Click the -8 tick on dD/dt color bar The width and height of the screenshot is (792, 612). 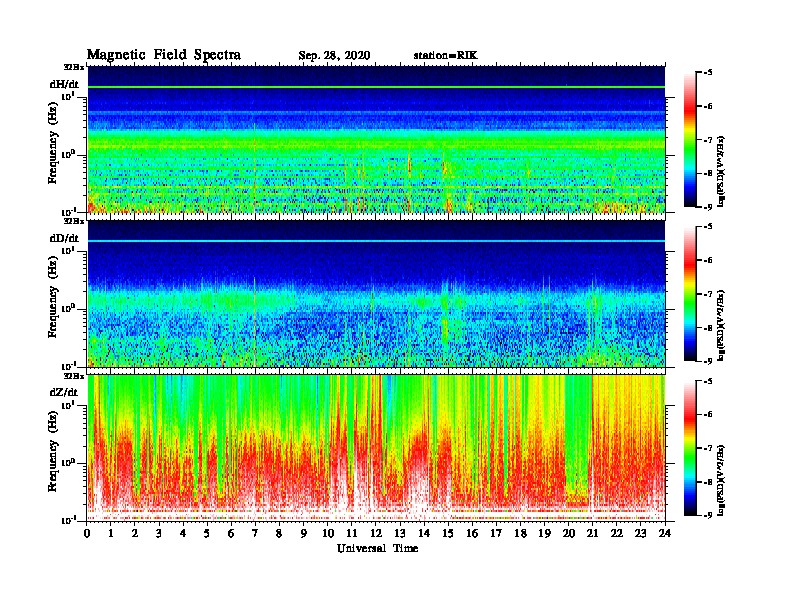coord(708,327)
